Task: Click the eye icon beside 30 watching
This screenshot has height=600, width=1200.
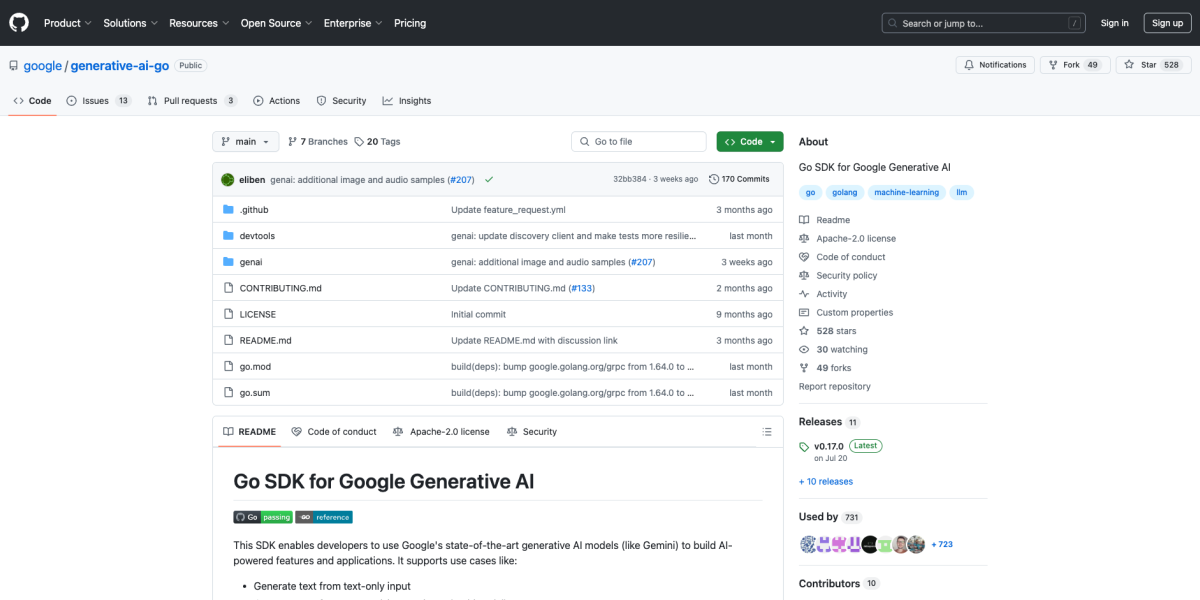Action: pyautogui.click(x=803, y=349)
